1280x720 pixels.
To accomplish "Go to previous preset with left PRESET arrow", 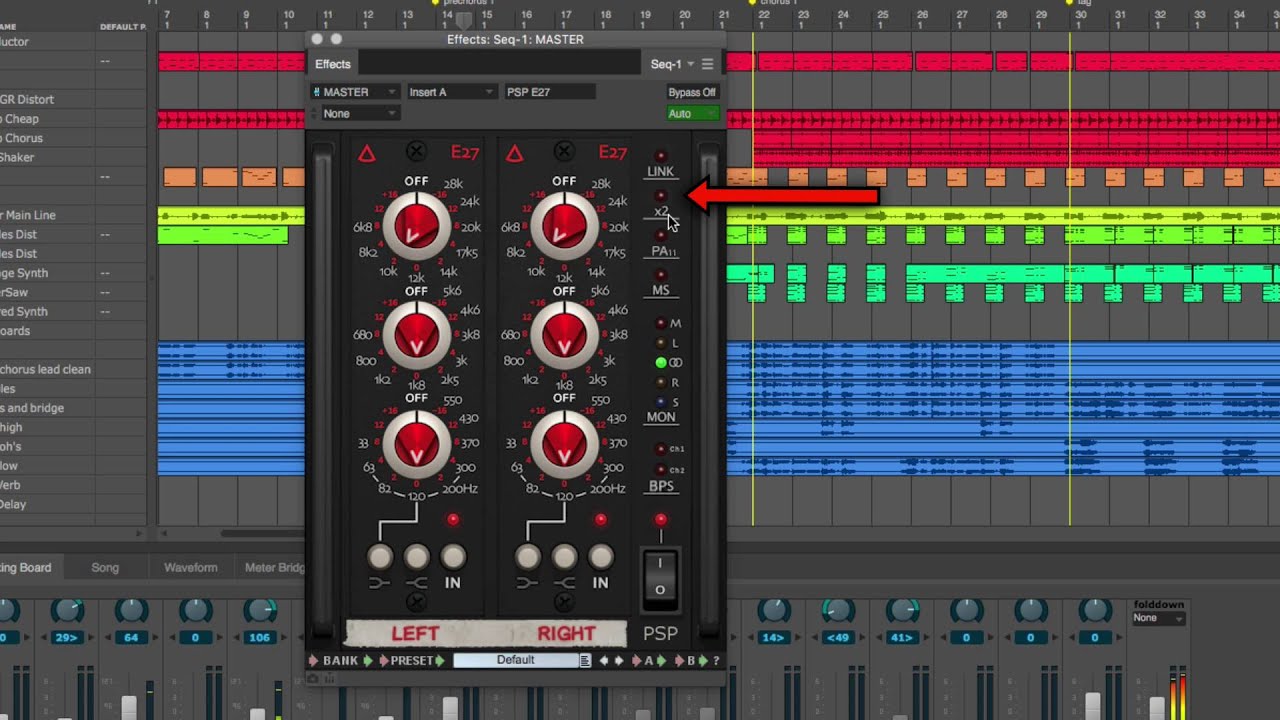I will coord(384,661).
